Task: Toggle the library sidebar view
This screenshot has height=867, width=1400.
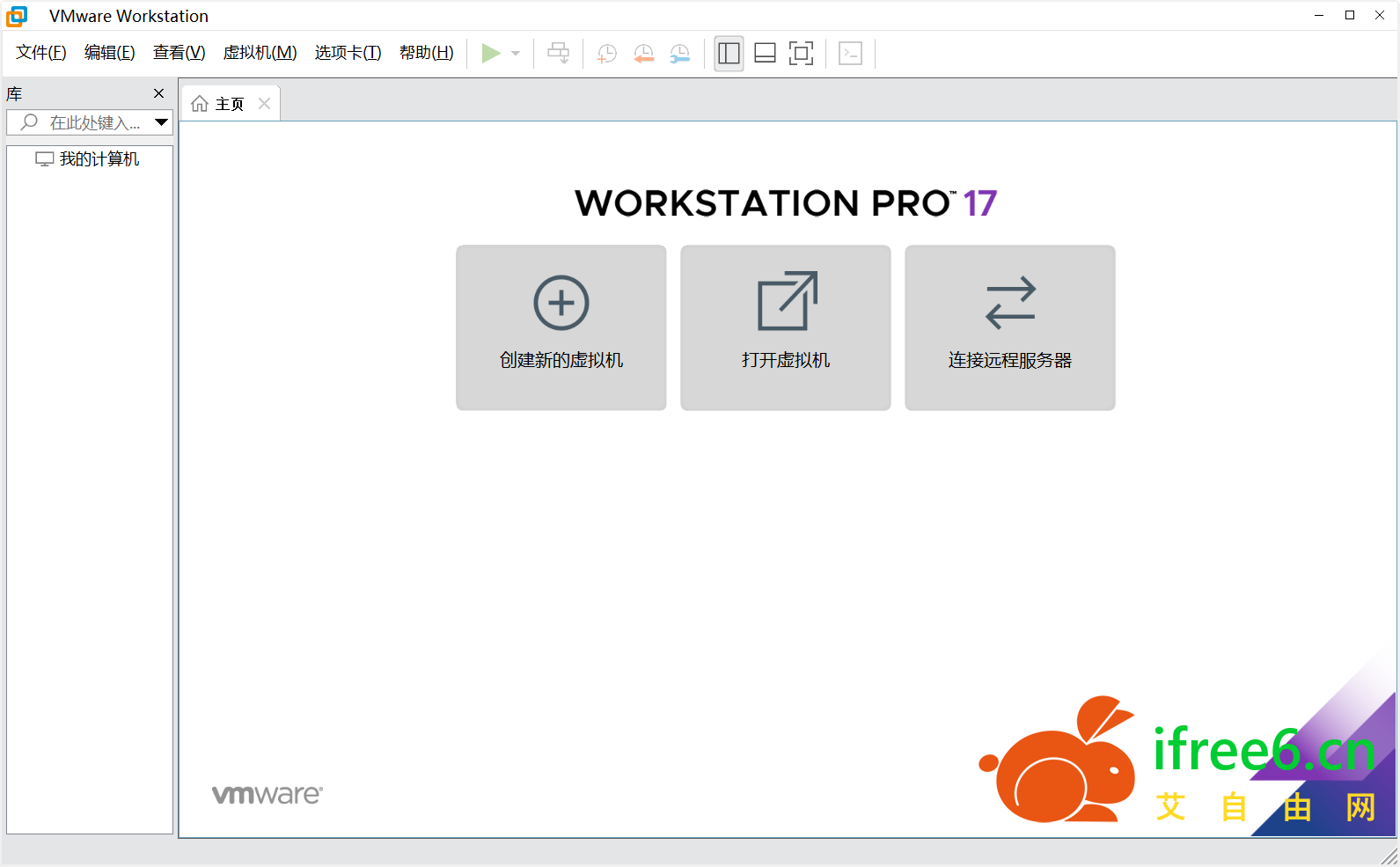Action: click(729, 54)
